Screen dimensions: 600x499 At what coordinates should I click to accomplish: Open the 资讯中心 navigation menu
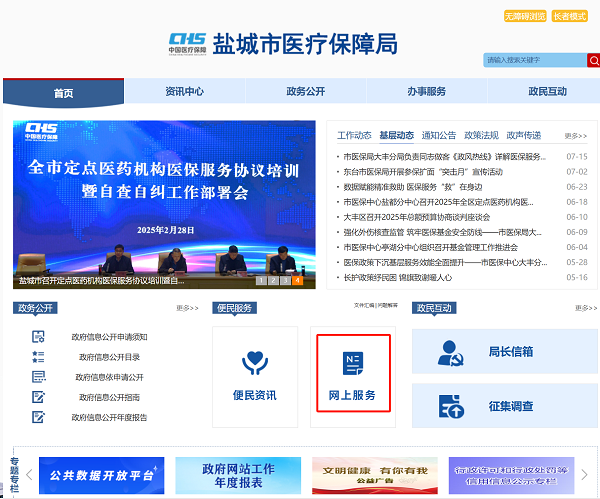pyautogui.click(x=184, y=92)
